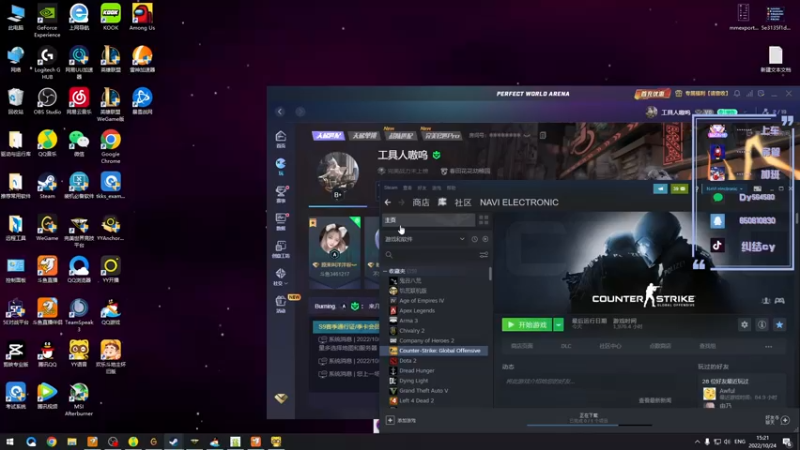The image size is (800, 450).
Task: Go back in Steam navigation
Action: point(388,203)
